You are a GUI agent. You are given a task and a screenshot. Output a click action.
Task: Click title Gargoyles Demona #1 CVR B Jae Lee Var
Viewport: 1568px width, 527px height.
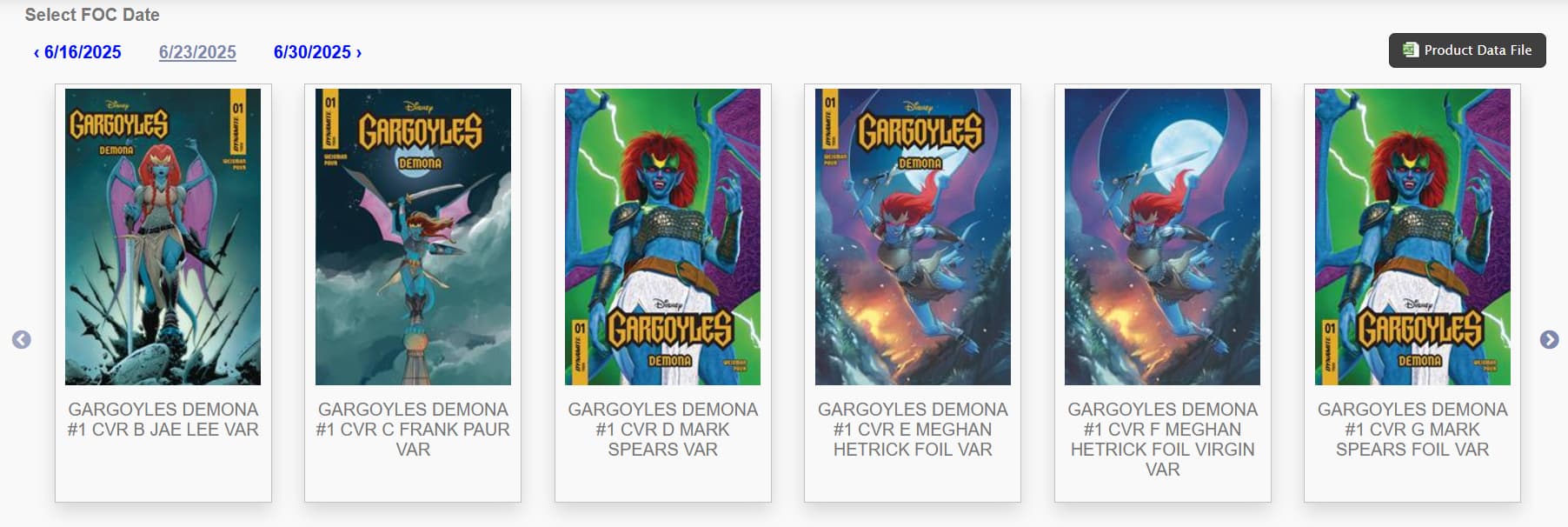163,419
